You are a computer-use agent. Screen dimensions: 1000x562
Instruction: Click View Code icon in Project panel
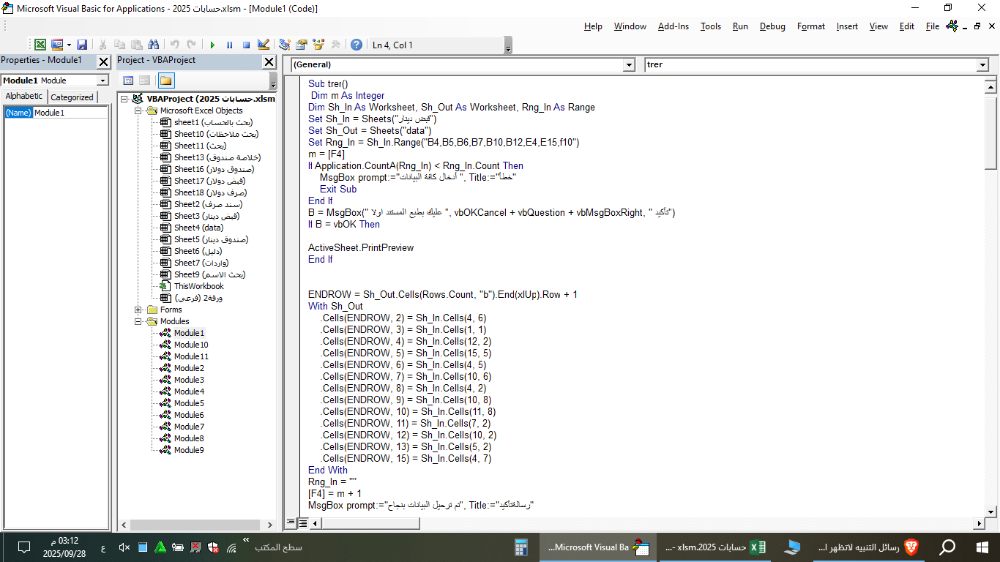pyautogui.click(x=128, y=80)
